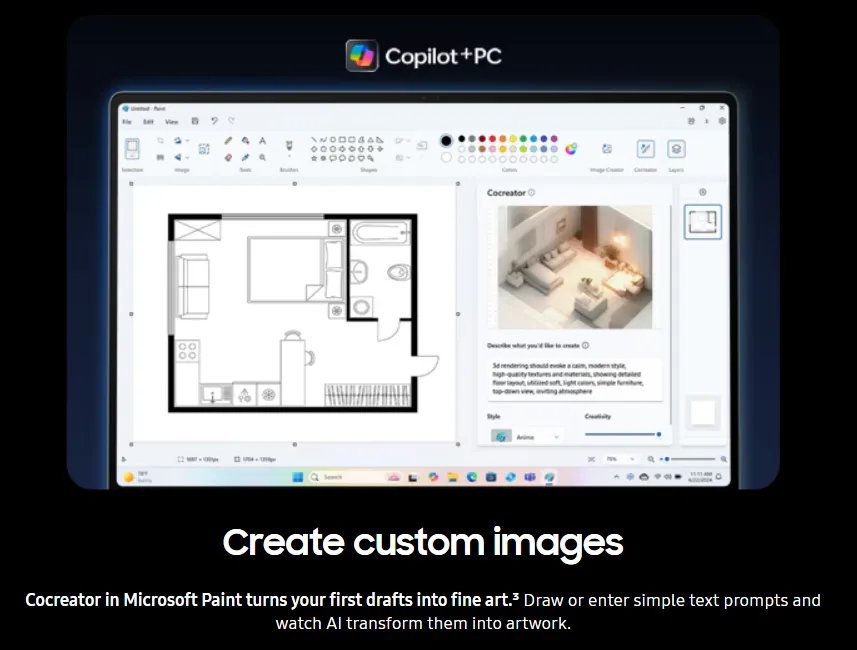Select the floor plan layer thumbnail
The width and height of the screenshot is (857, 650).
tap(703, 222)
